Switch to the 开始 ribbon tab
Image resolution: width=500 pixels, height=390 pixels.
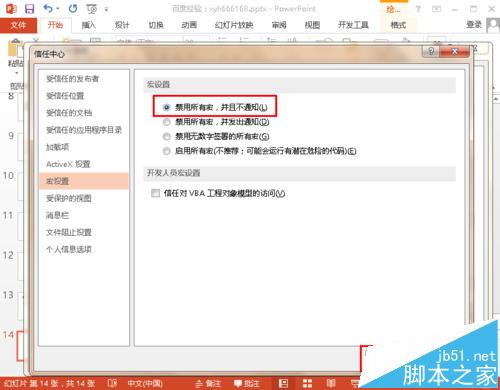pyautogui.click(x=55, y=25)
